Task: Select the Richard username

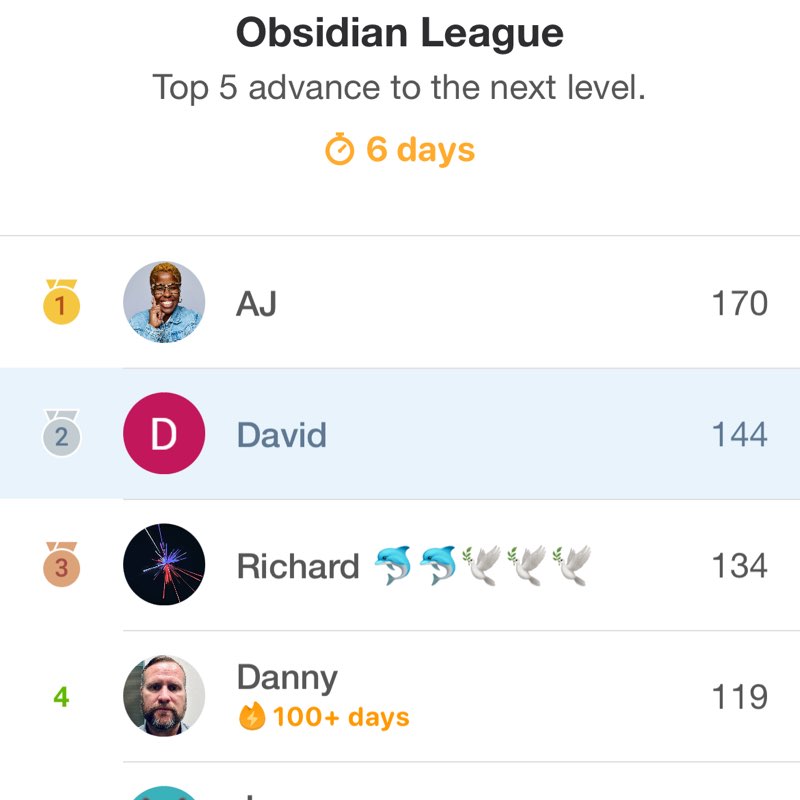Action: (297, 566)
